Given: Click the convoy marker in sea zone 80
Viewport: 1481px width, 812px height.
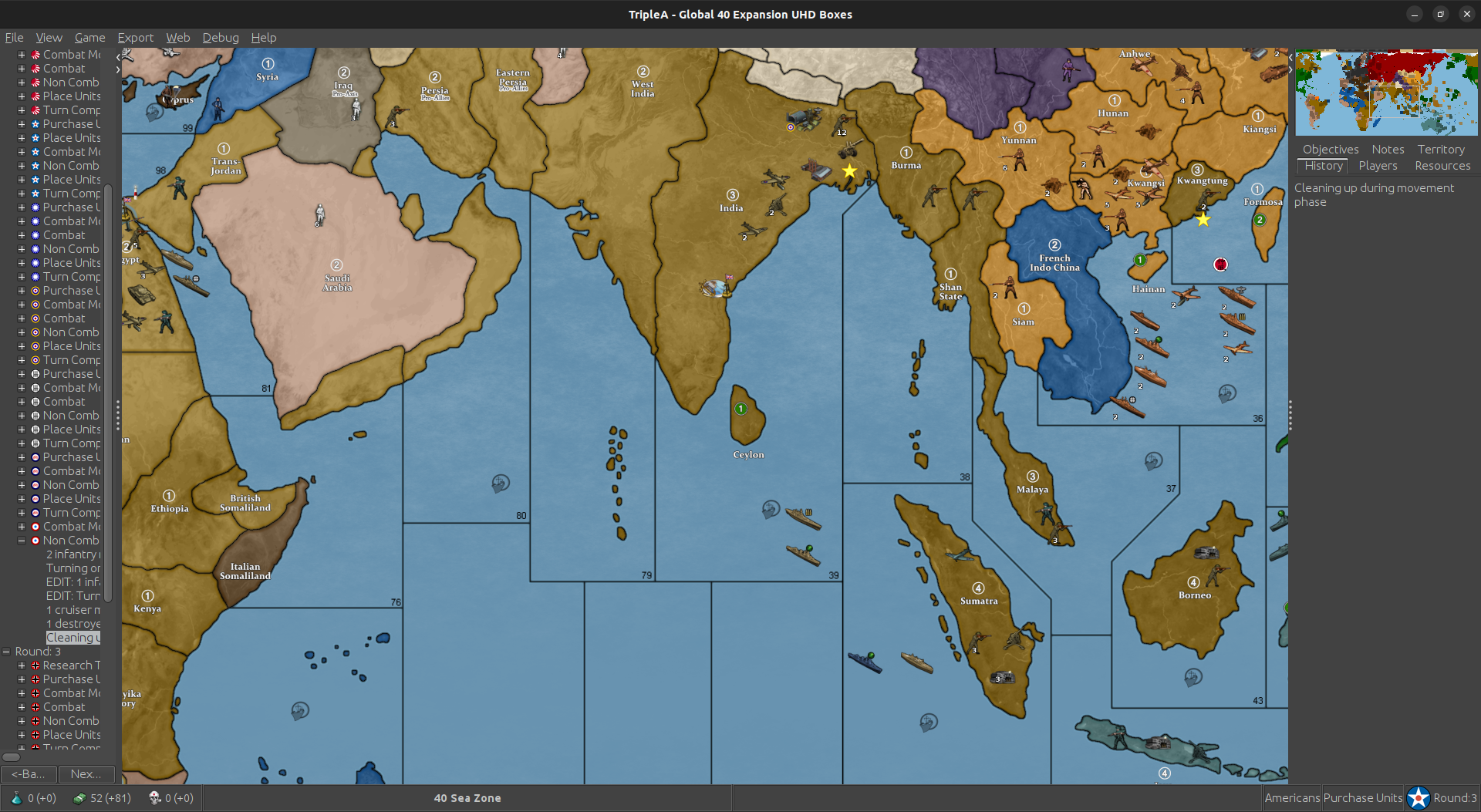Looking at the screenshot, I should 501,483.
